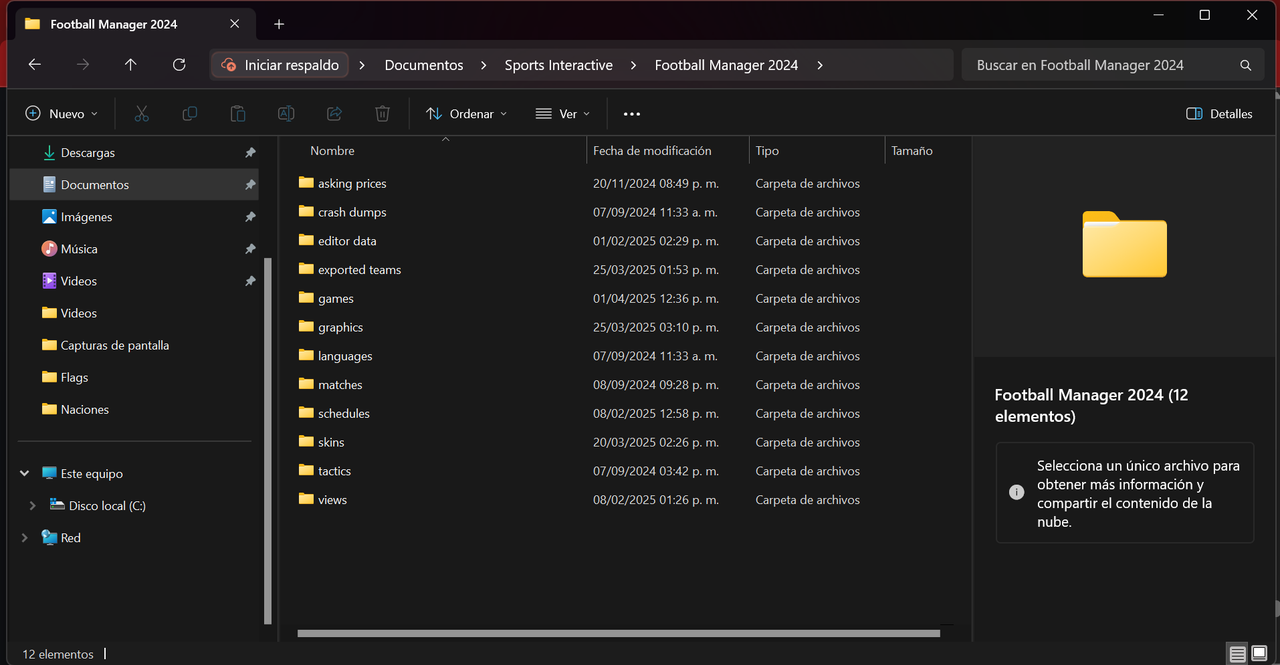Select the languages folder row
Screen dimensions: 1280x665
pyautogui.click(x=625, y=356)
